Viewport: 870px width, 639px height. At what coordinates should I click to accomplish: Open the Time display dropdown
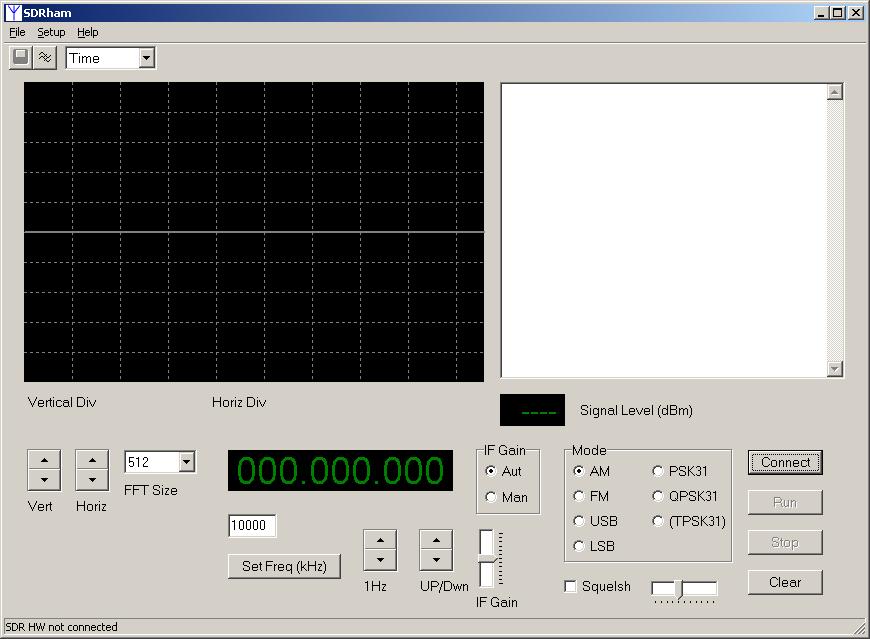[147, 58]
